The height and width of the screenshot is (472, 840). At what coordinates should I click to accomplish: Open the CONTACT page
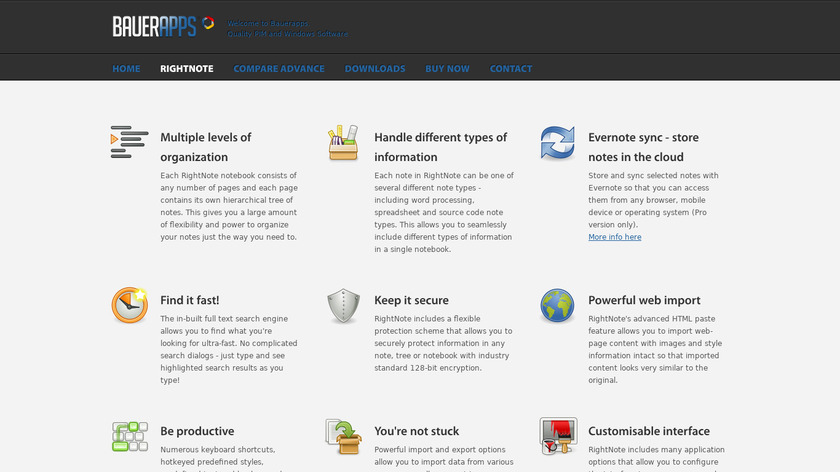pos(511,69)
